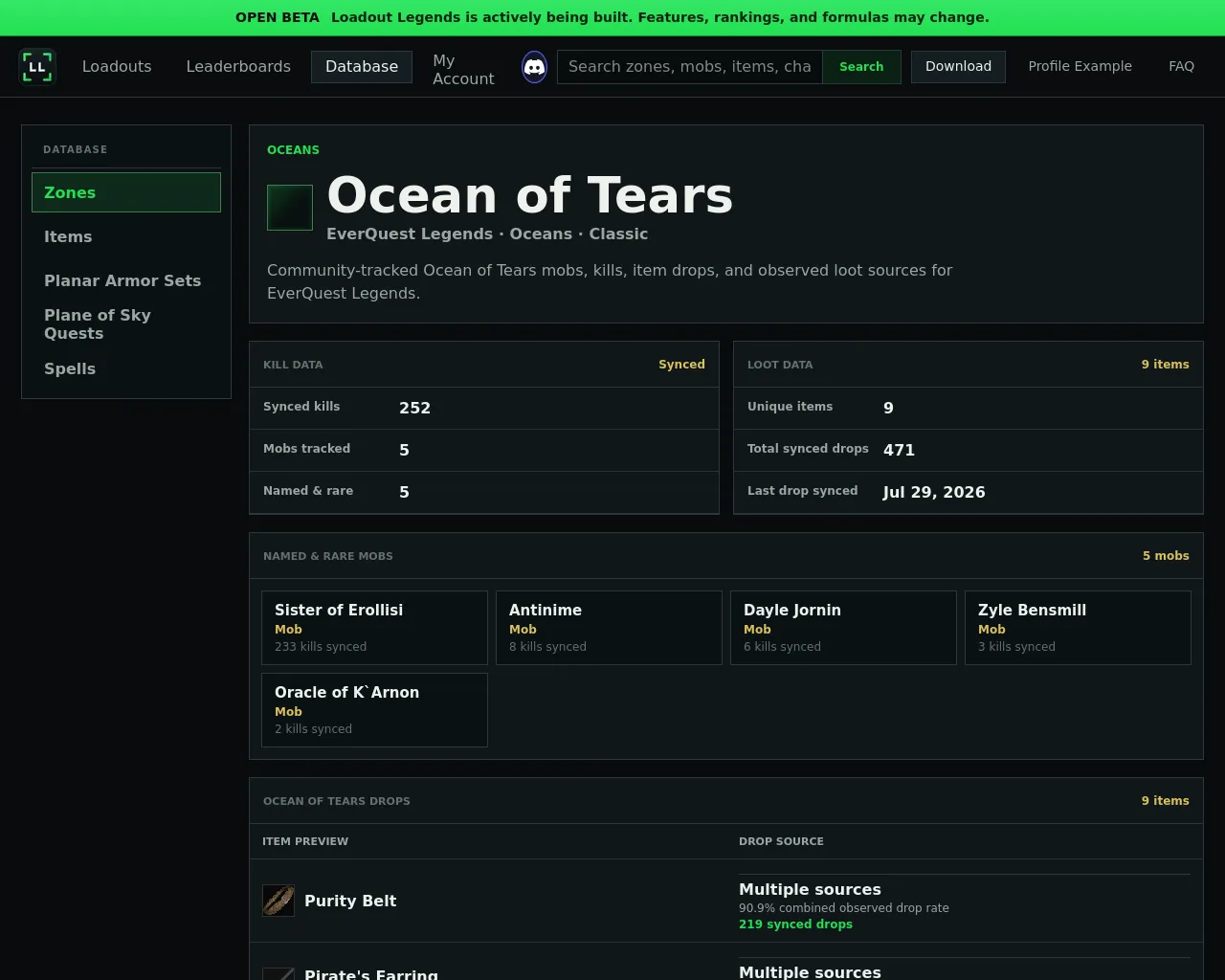Open the Leaderboards nav item
This screenshot has width=1225, height=980.
238,67
